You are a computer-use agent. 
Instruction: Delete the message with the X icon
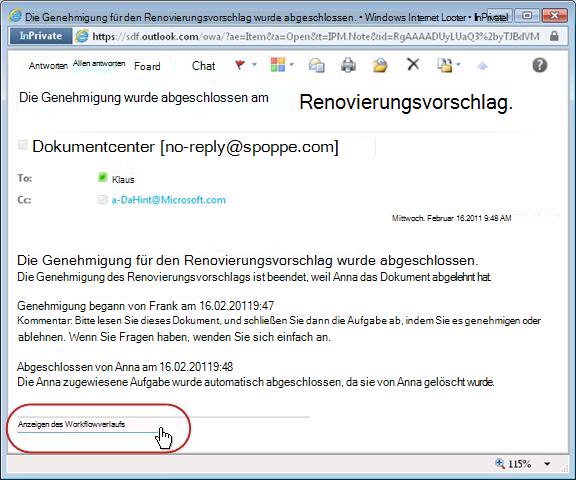coord(413,64)
